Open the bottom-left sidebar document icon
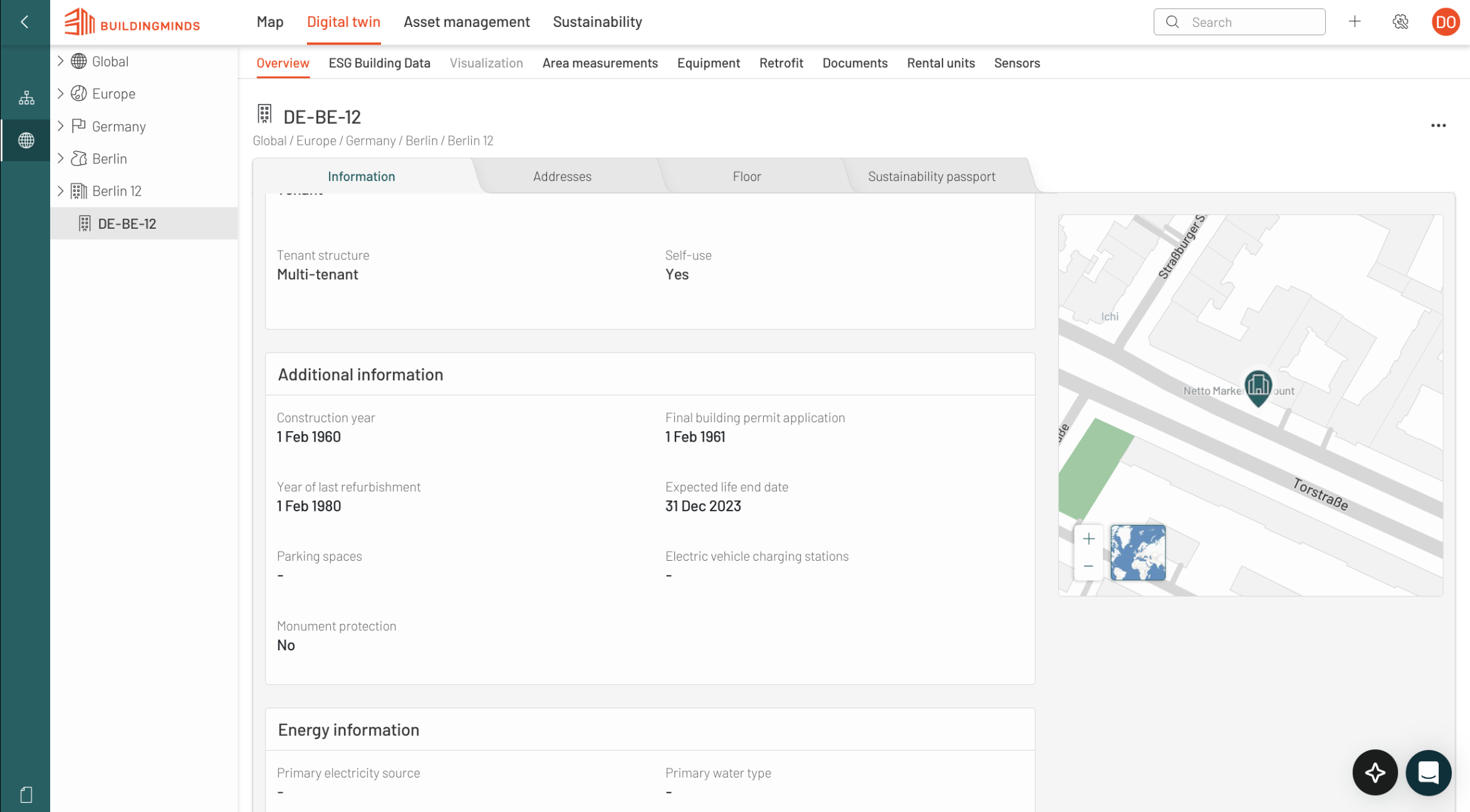This screenshot has width=1470, height=812. (26, 794)
